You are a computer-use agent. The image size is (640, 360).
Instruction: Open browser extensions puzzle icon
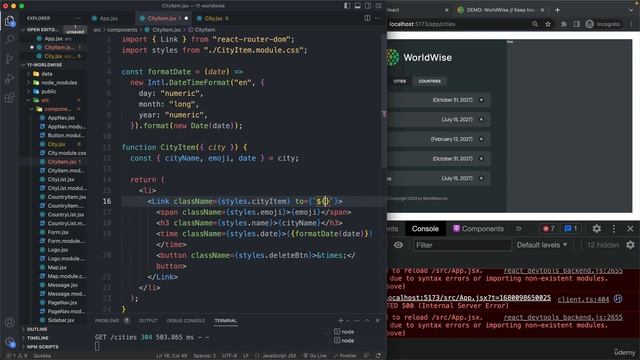click(x=564, y=24)
